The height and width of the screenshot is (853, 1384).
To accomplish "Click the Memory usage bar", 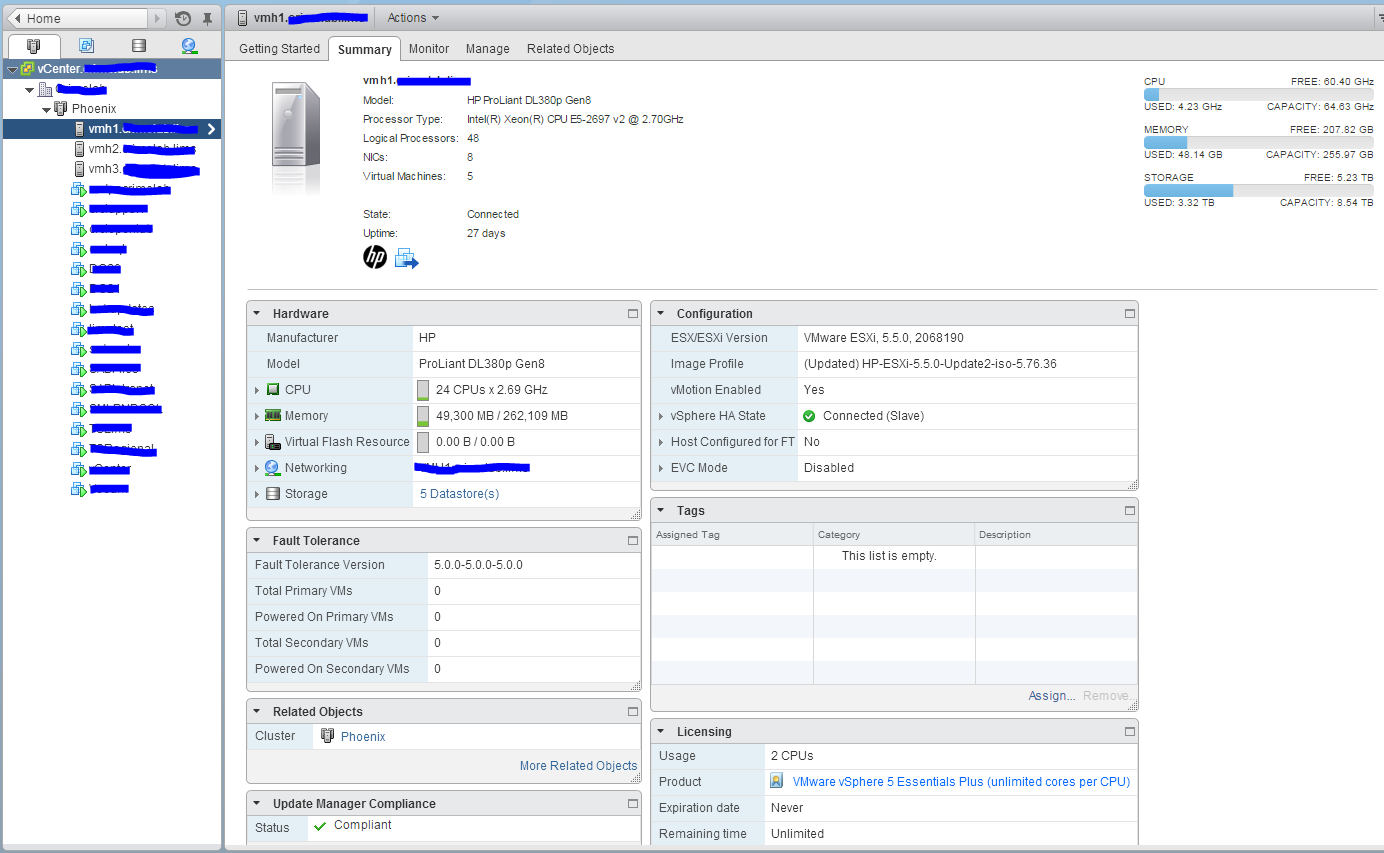I will coord(1258,142).
